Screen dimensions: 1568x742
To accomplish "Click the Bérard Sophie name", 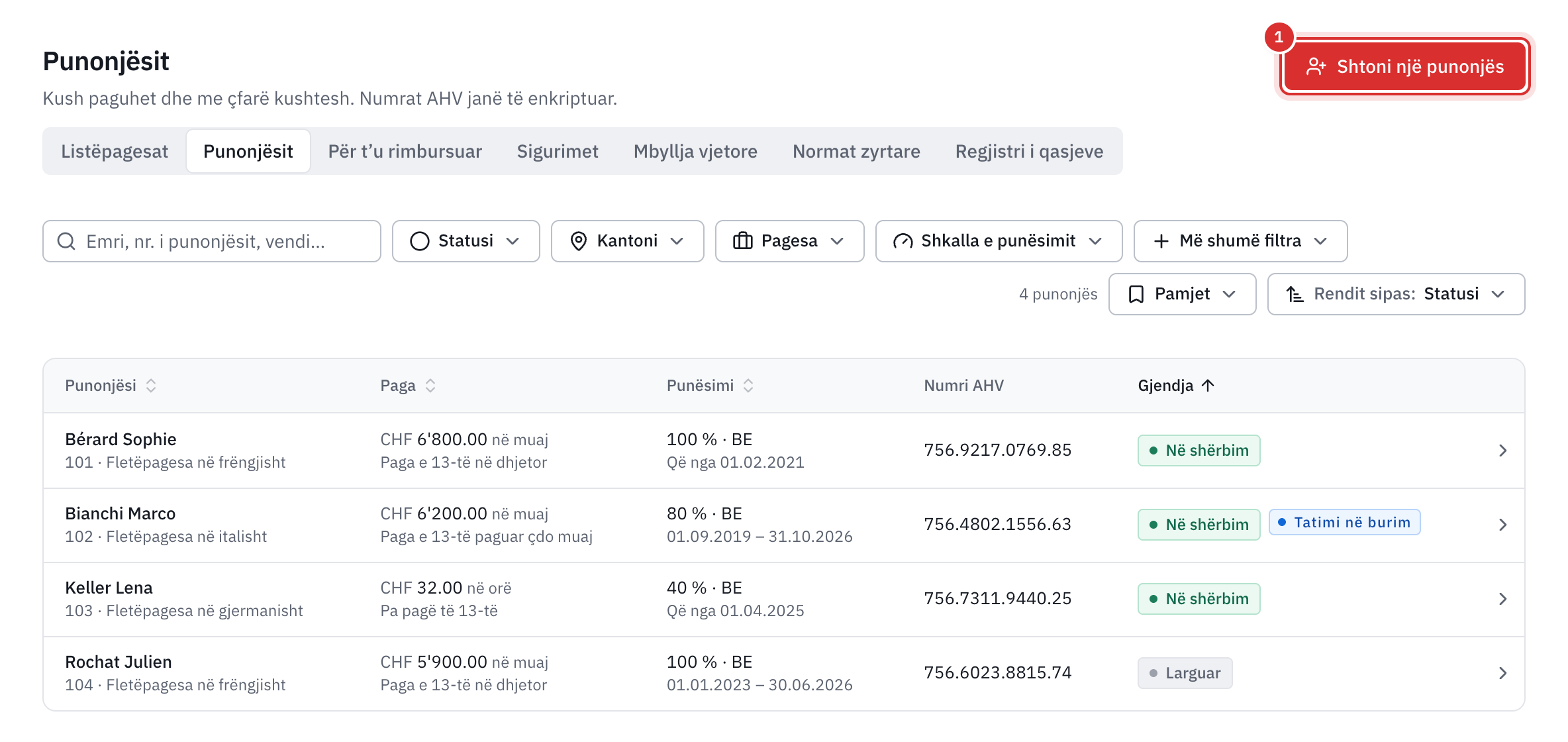I will coord(121,439).
